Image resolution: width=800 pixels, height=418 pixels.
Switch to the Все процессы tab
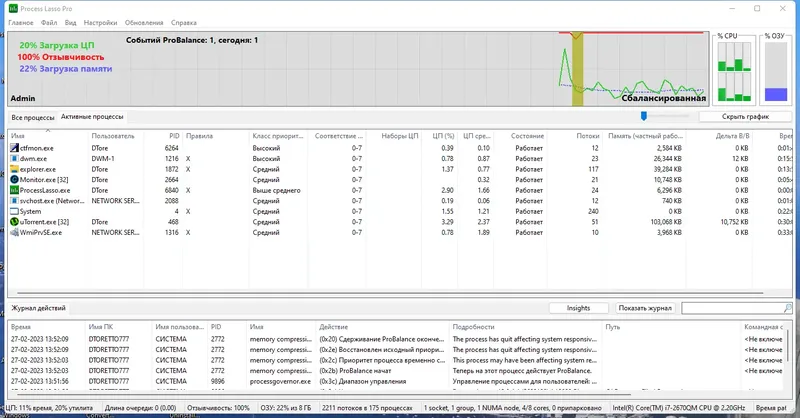(x=33, y=117)
